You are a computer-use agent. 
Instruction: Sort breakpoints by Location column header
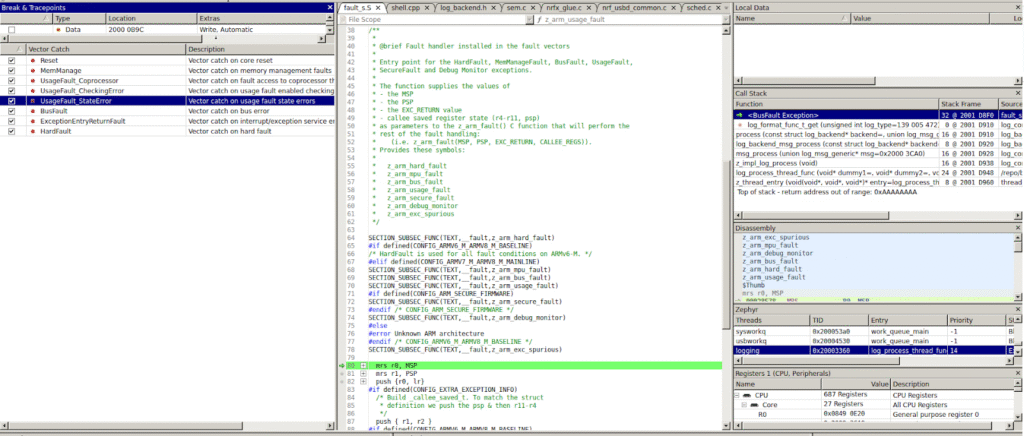point(151,19)
